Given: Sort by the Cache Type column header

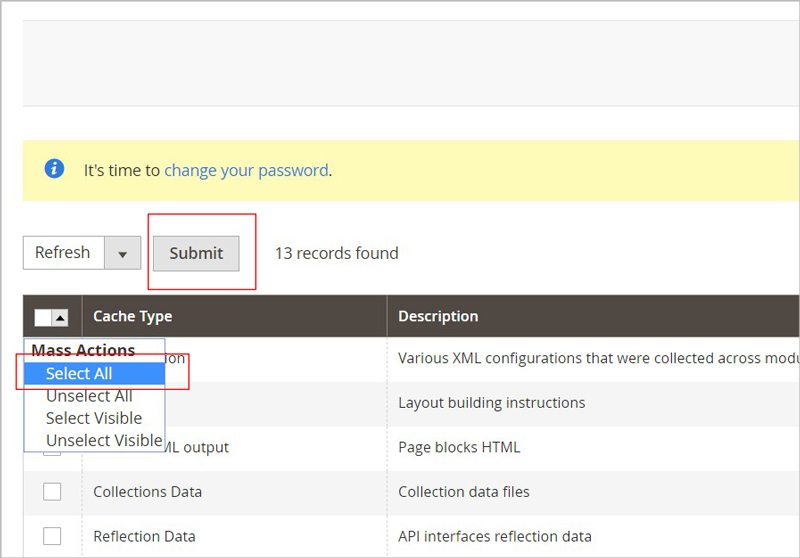Looking at the screenshot, I should coord(133,316).
